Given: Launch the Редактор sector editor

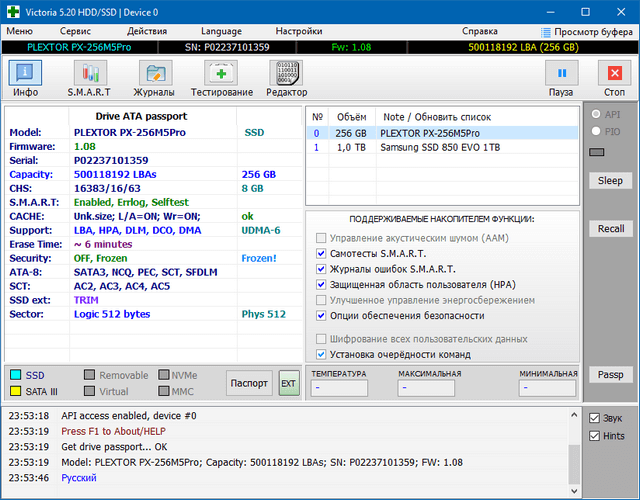Looking at the screenshot, I should tap(286, 78).
